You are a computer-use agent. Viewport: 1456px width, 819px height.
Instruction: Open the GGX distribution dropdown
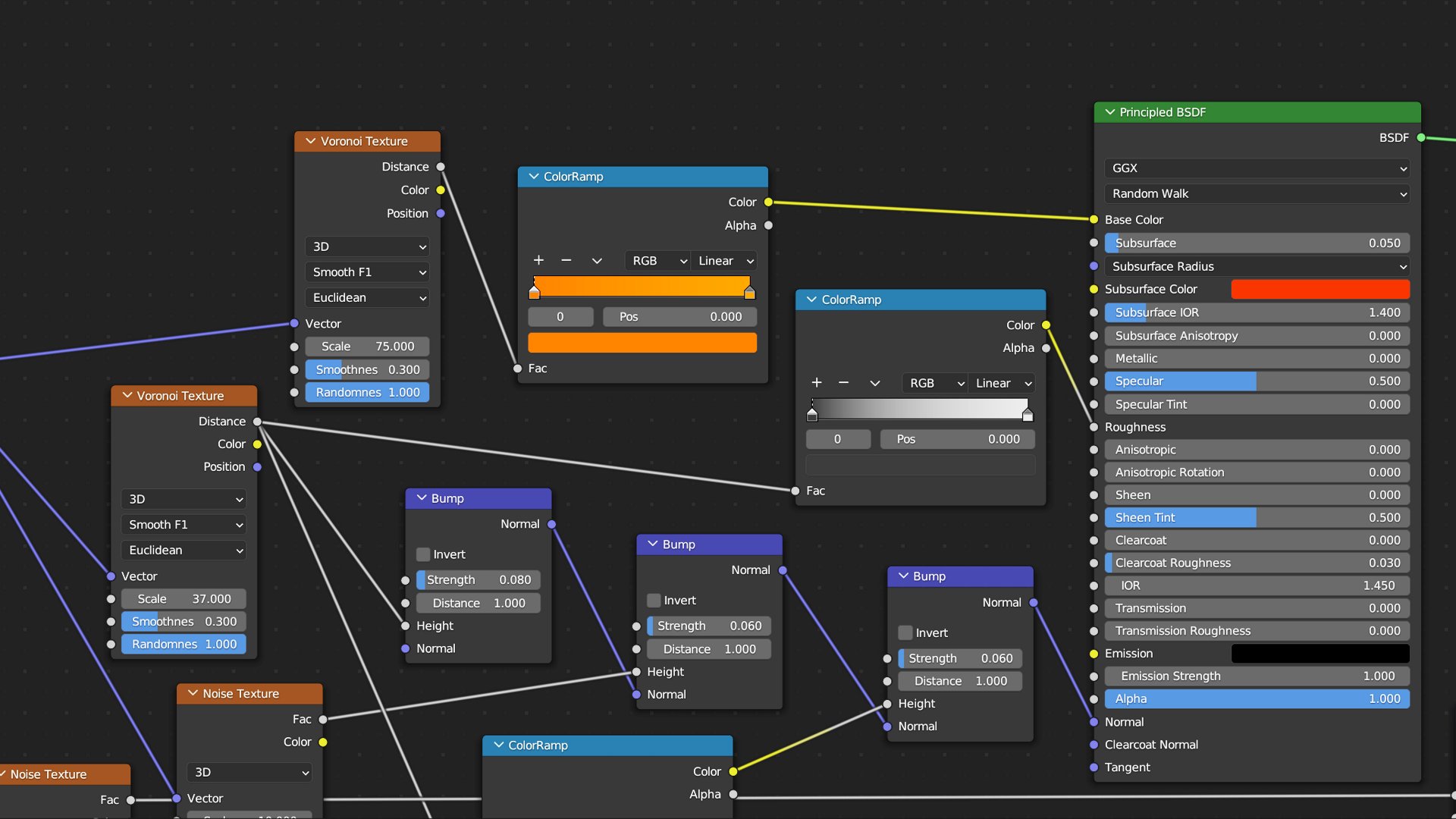(x=1257, y=168)
